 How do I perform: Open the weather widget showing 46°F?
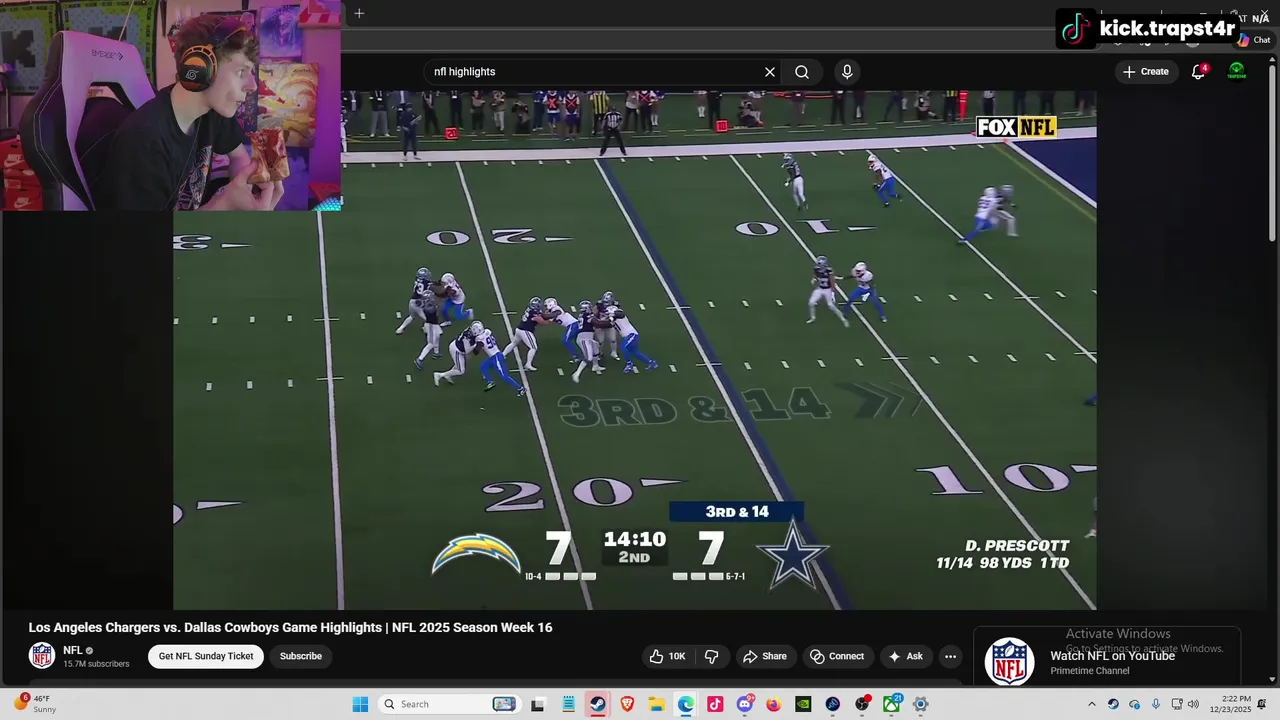(35, 704)
